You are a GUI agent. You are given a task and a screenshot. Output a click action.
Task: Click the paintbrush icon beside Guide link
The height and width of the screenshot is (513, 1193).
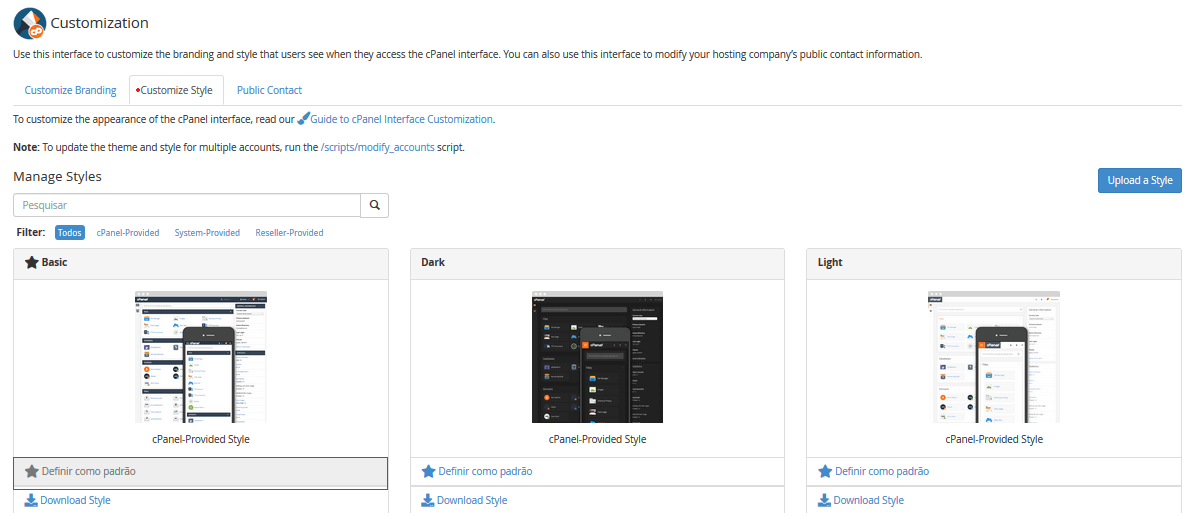pyautogui.click(x=304, y=119)
